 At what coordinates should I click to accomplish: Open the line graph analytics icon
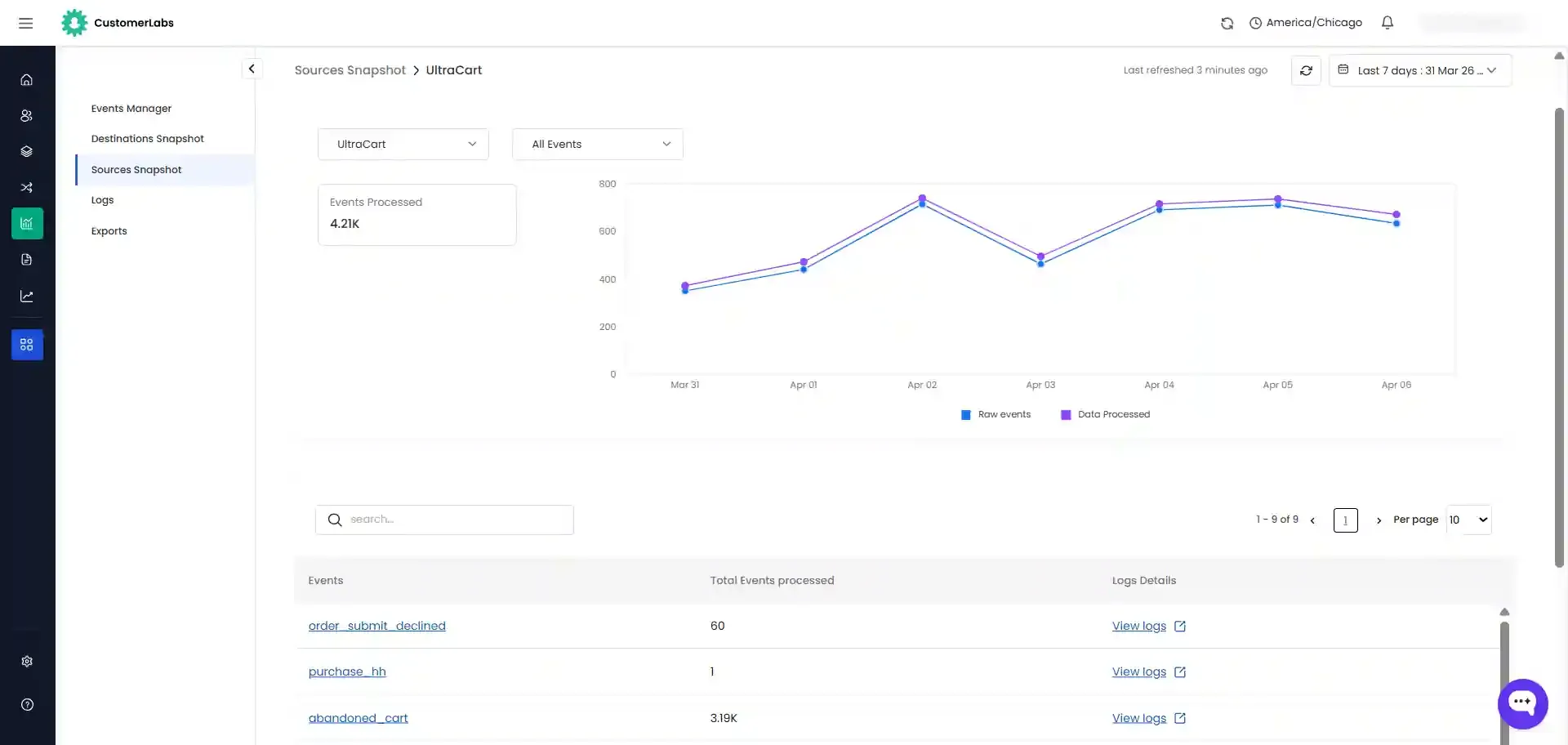click(x=27, y=297)
